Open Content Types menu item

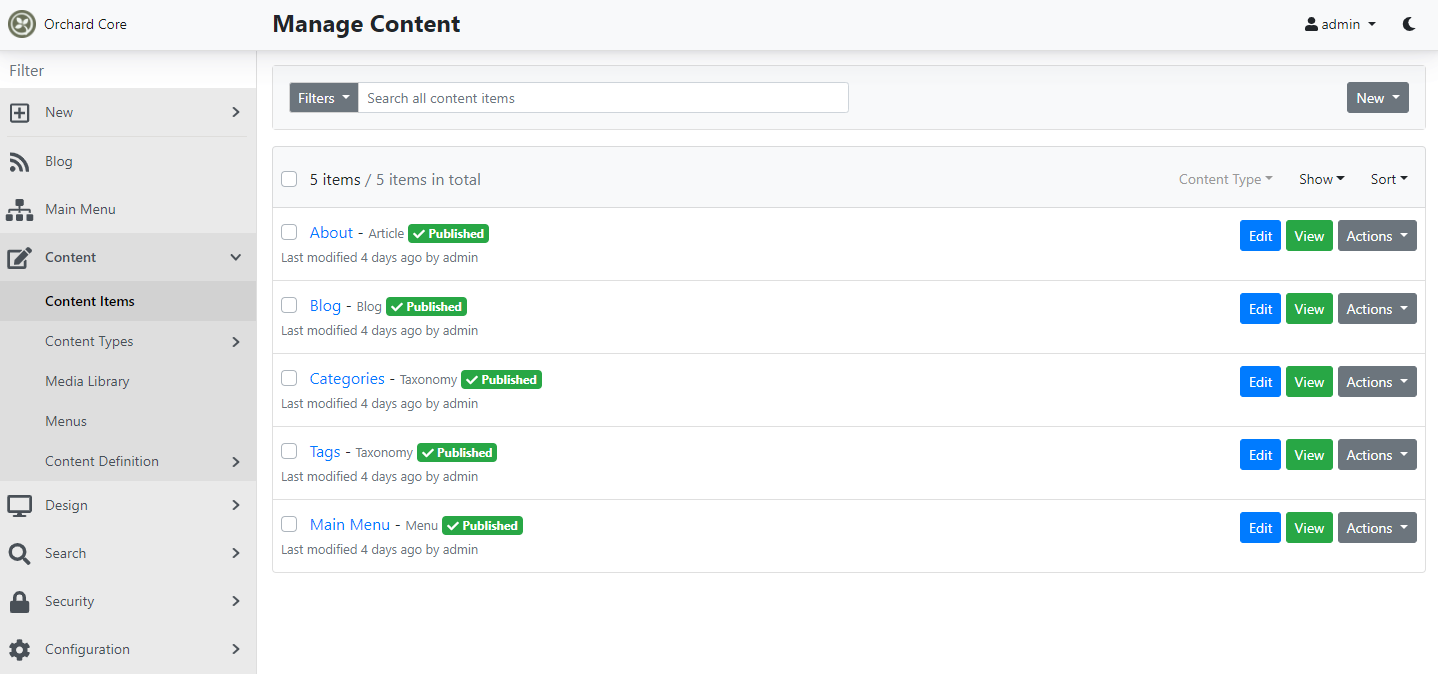click(x=128, y=341)
